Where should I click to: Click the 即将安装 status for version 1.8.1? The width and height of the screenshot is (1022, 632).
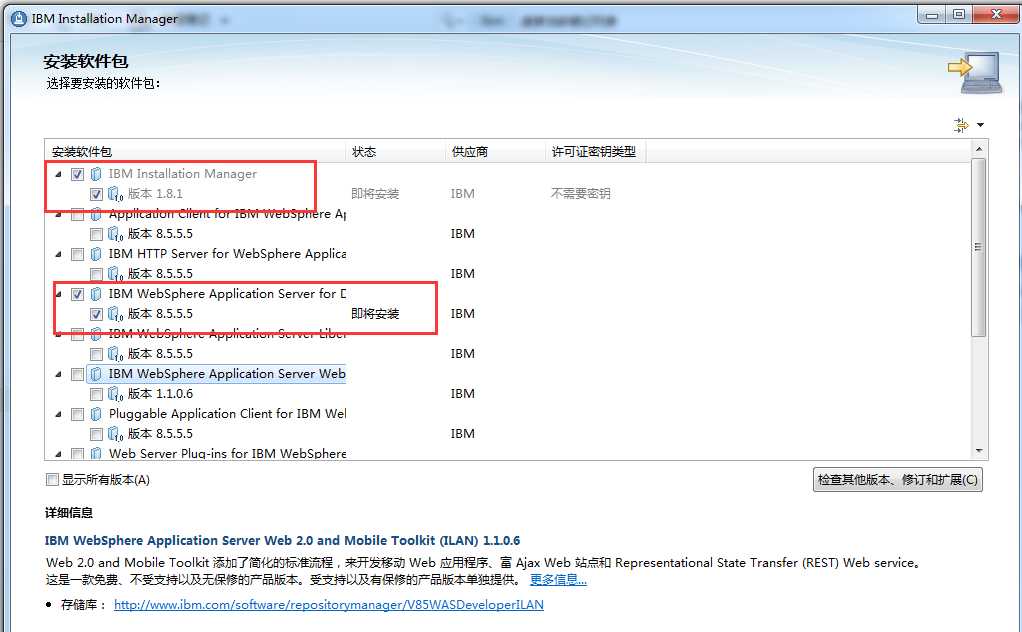click(375, 194)
